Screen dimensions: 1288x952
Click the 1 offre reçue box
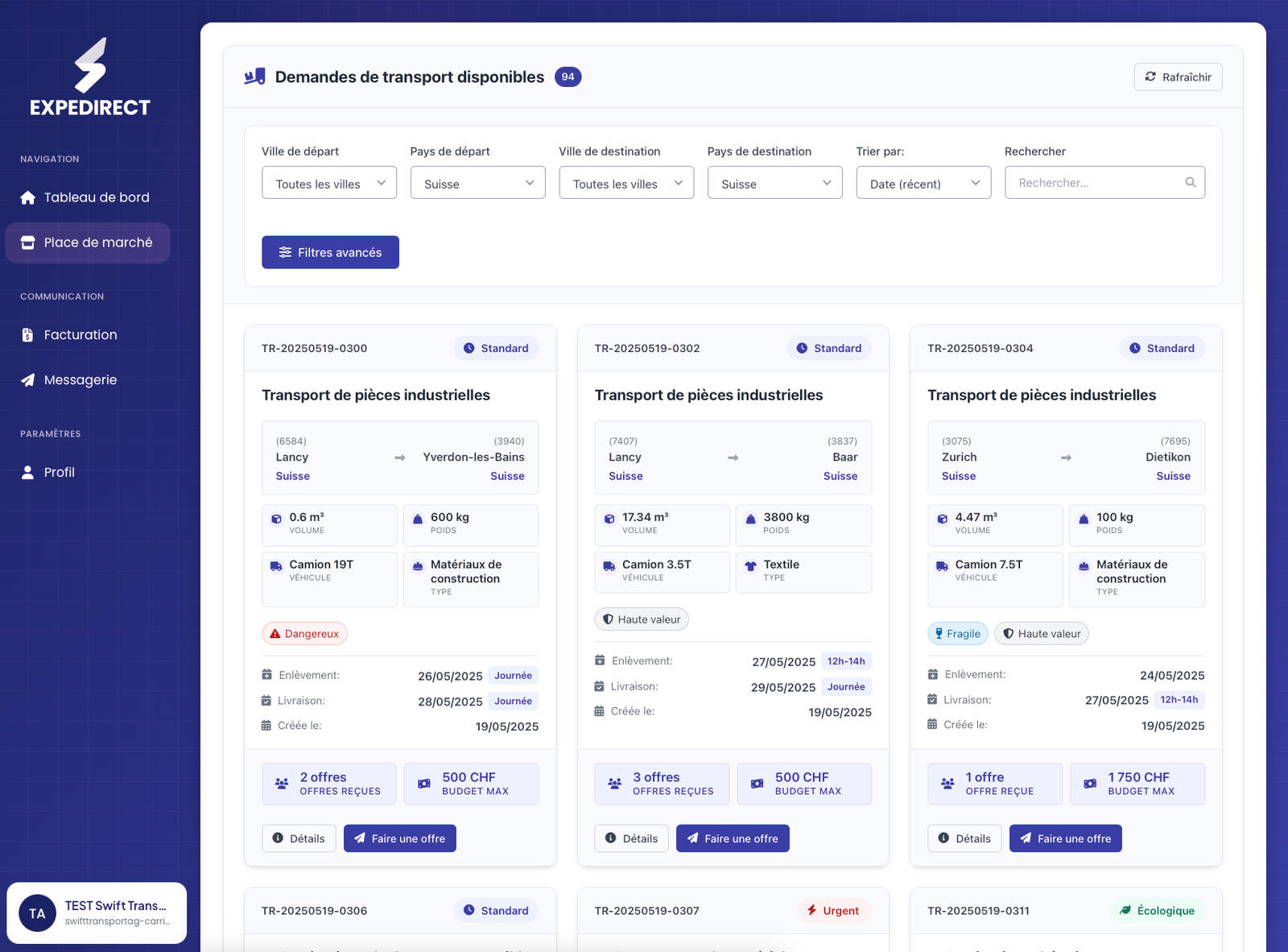click(x=995, y=784)
